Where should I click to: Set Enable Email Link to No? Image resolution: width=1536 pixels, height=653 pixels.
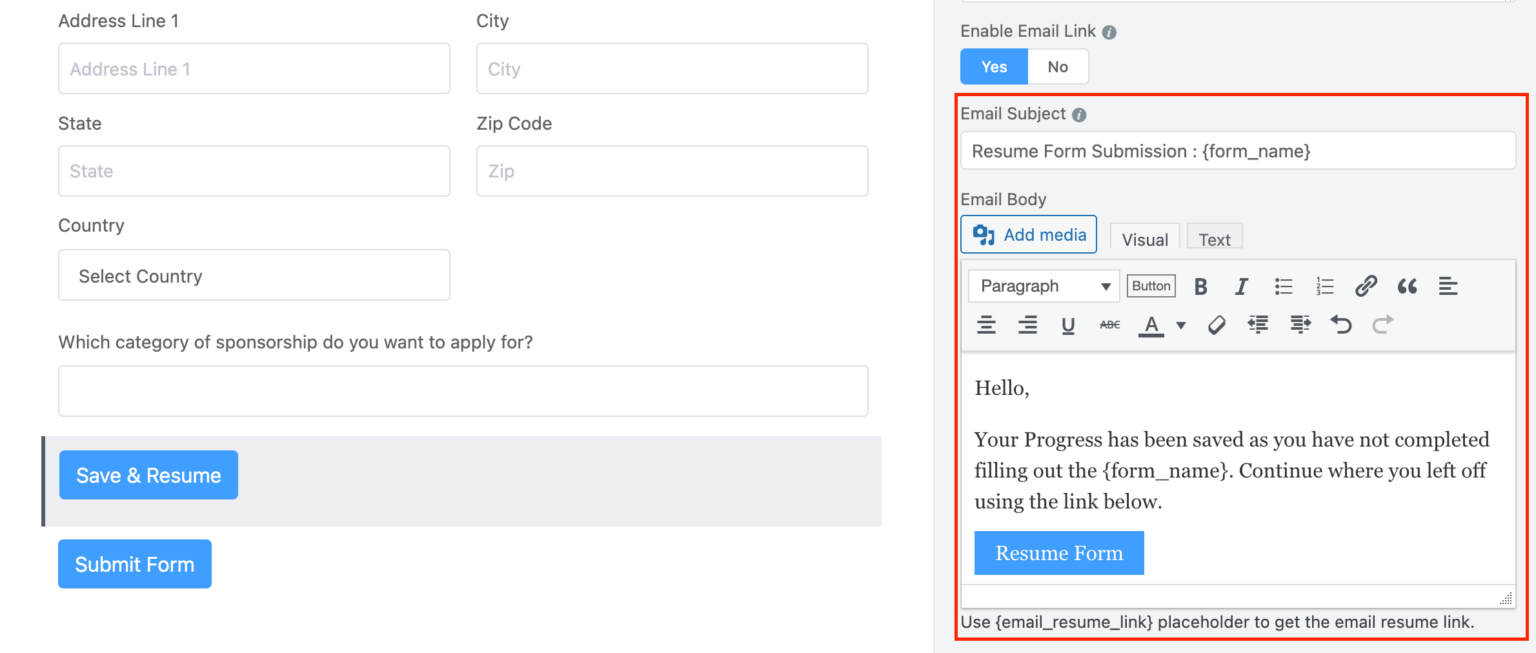point(1058,67)
